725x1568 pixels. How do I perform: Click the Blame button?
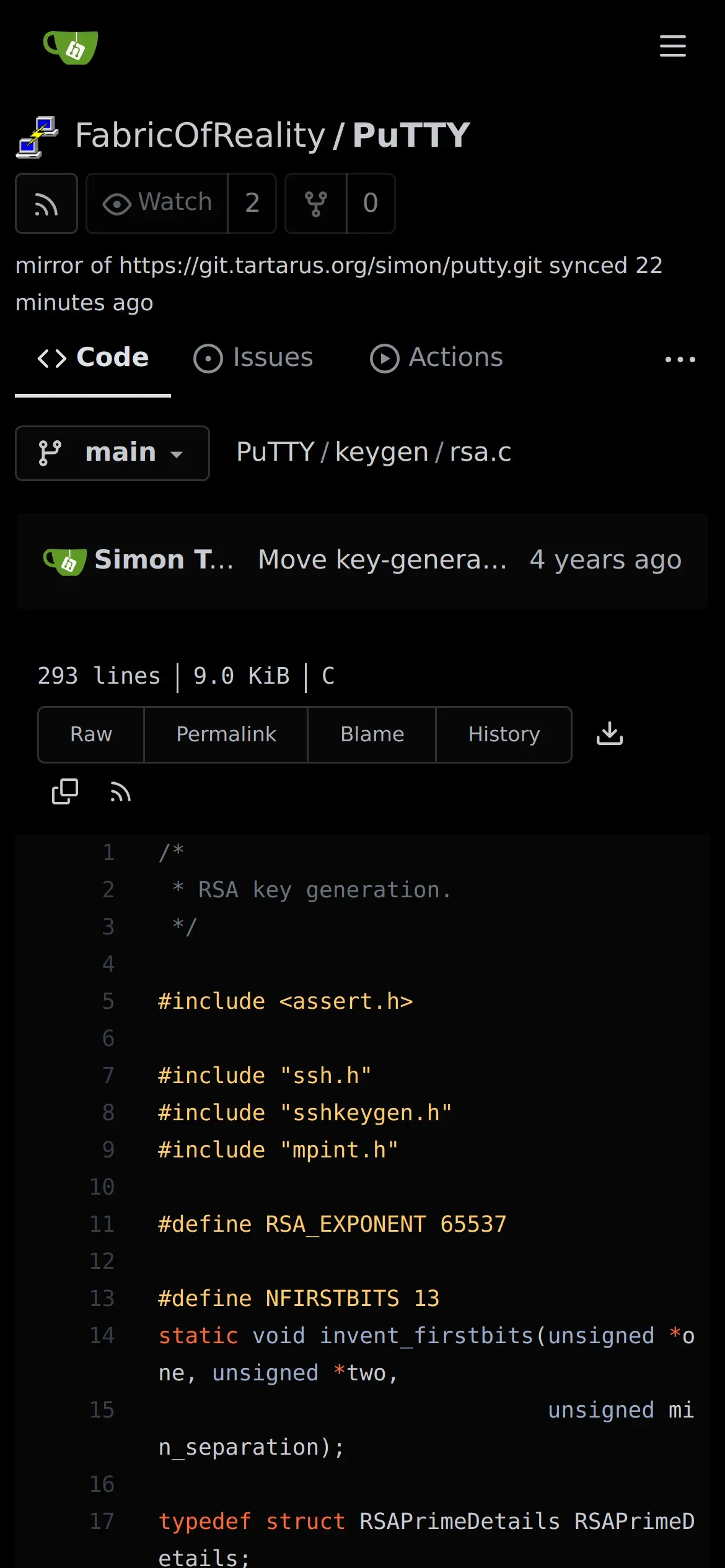(x=372, y=734)
